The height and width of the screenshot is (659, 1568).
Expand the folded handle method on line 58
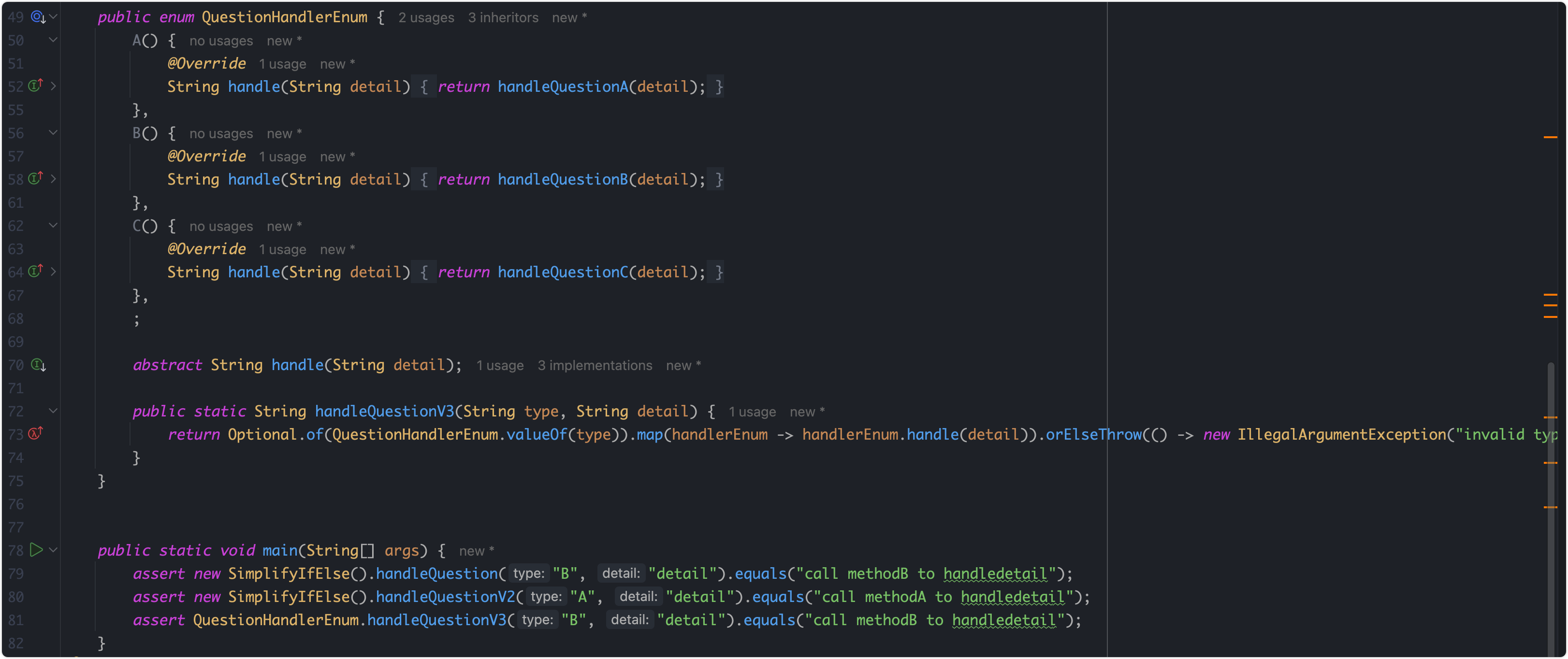(54, 179)
